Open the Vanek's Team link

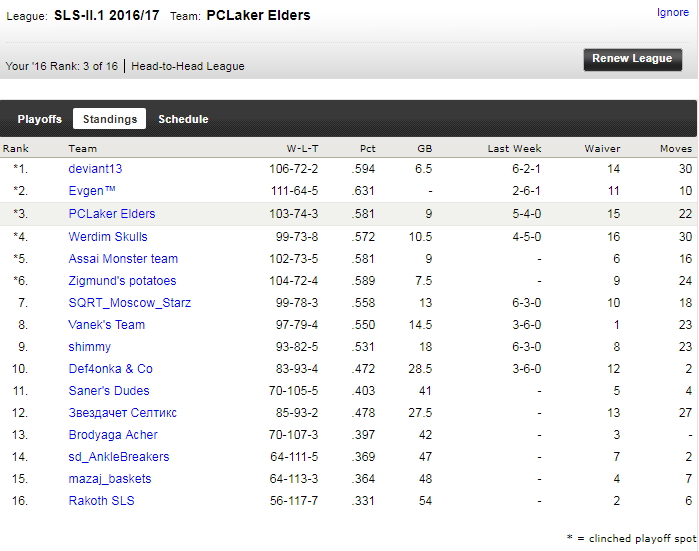(x=107, y=325)
